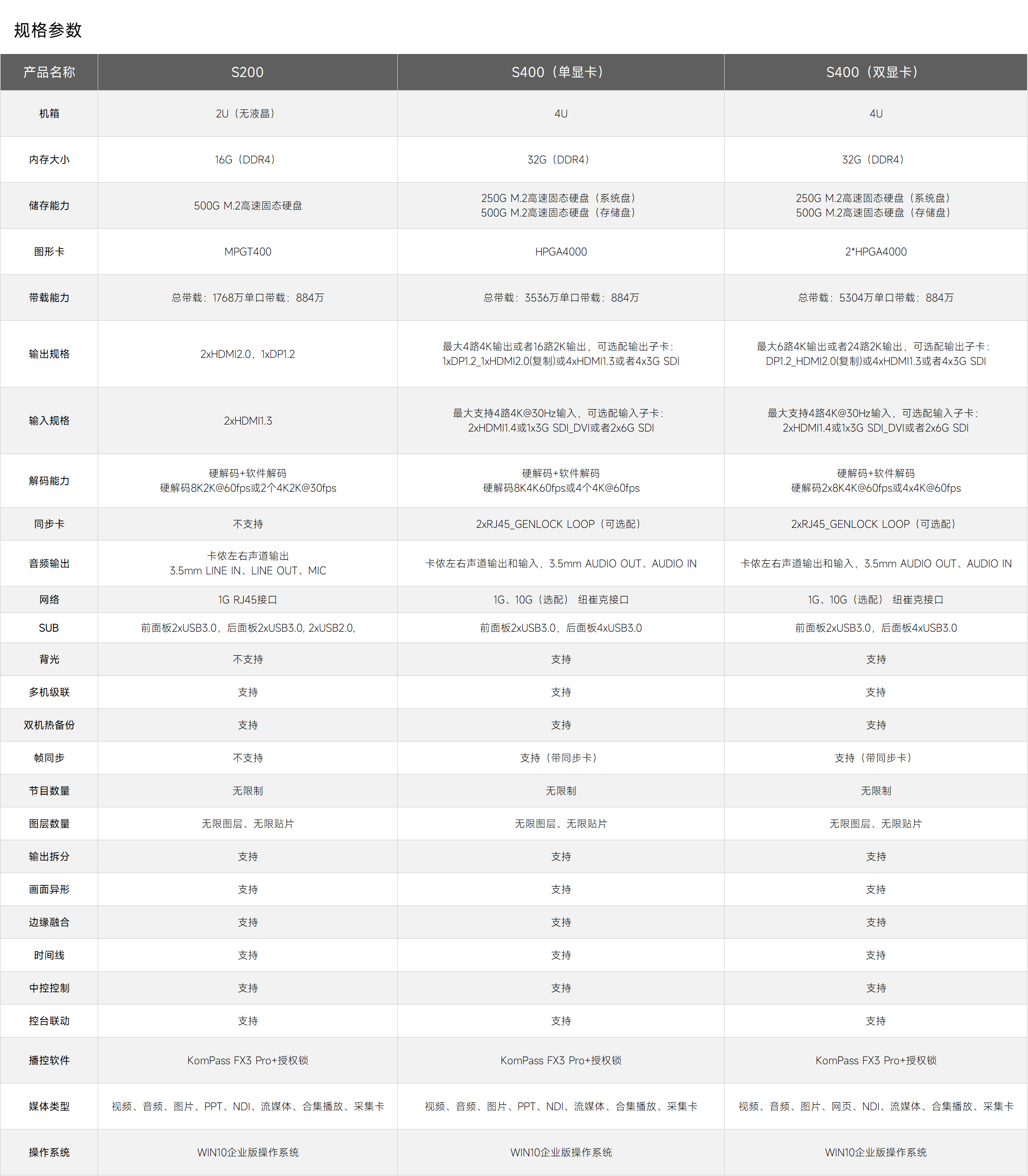Click the SUB row label
Image resolution: width=1028 pixels, height=1176 pixels.
click(x=49, y=628)
